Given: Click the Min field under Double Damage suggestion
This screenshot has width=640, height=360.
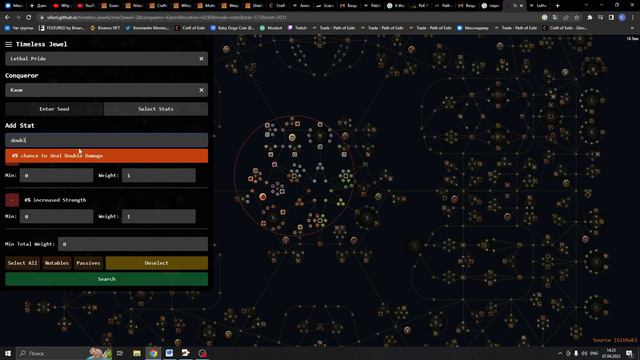Looking at the screenshot, I should [x=56, y=176].
